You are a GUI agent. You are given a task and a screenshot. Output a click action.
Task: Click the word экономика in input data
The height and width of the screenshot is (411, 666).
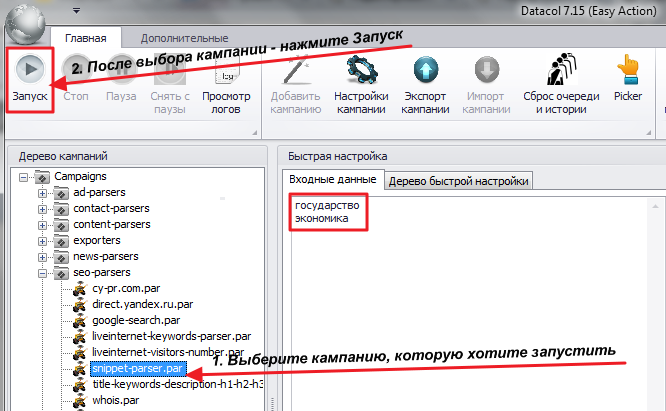pos(322,218)
